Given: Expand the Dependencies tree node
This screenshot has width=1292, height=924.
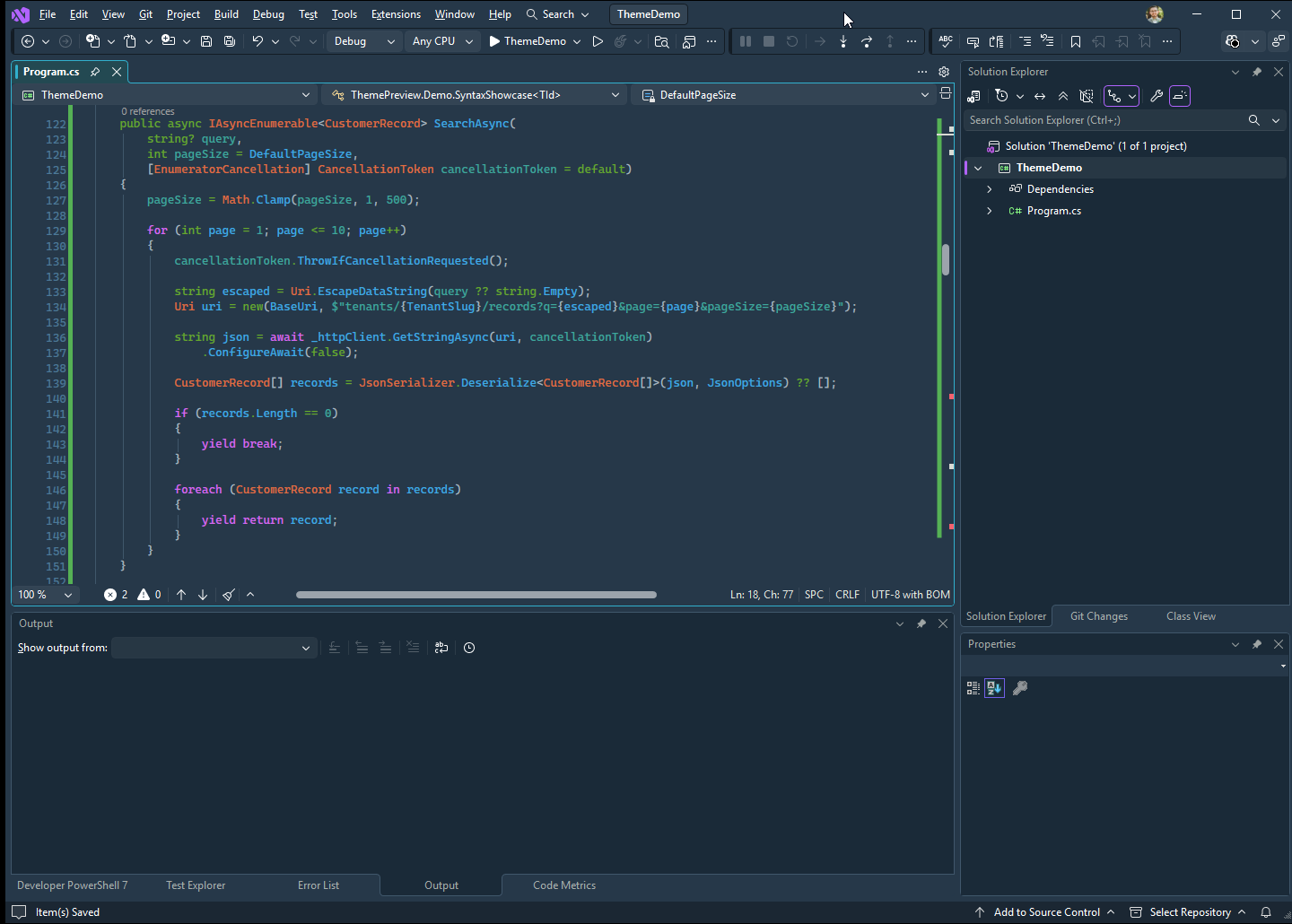Looking at the screenshot, I should pyautogui.click(x=990, y=189).
